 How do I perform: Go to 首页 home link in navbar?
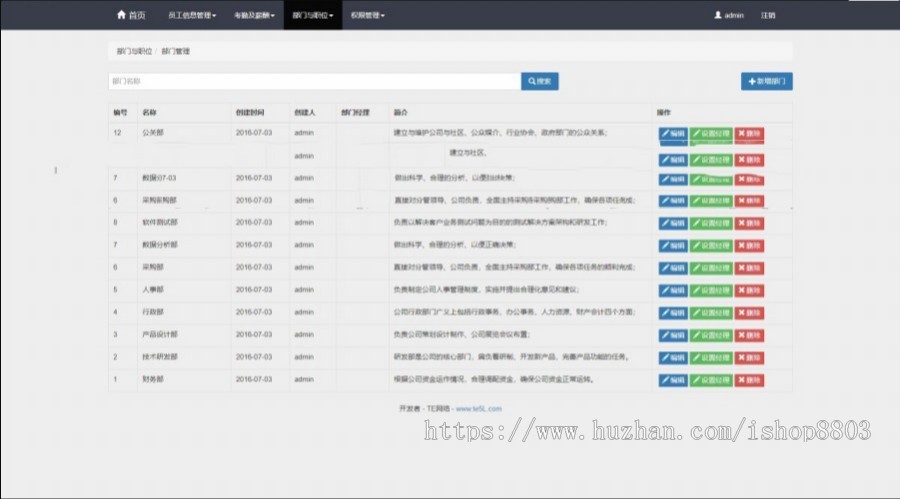point(131,15)
